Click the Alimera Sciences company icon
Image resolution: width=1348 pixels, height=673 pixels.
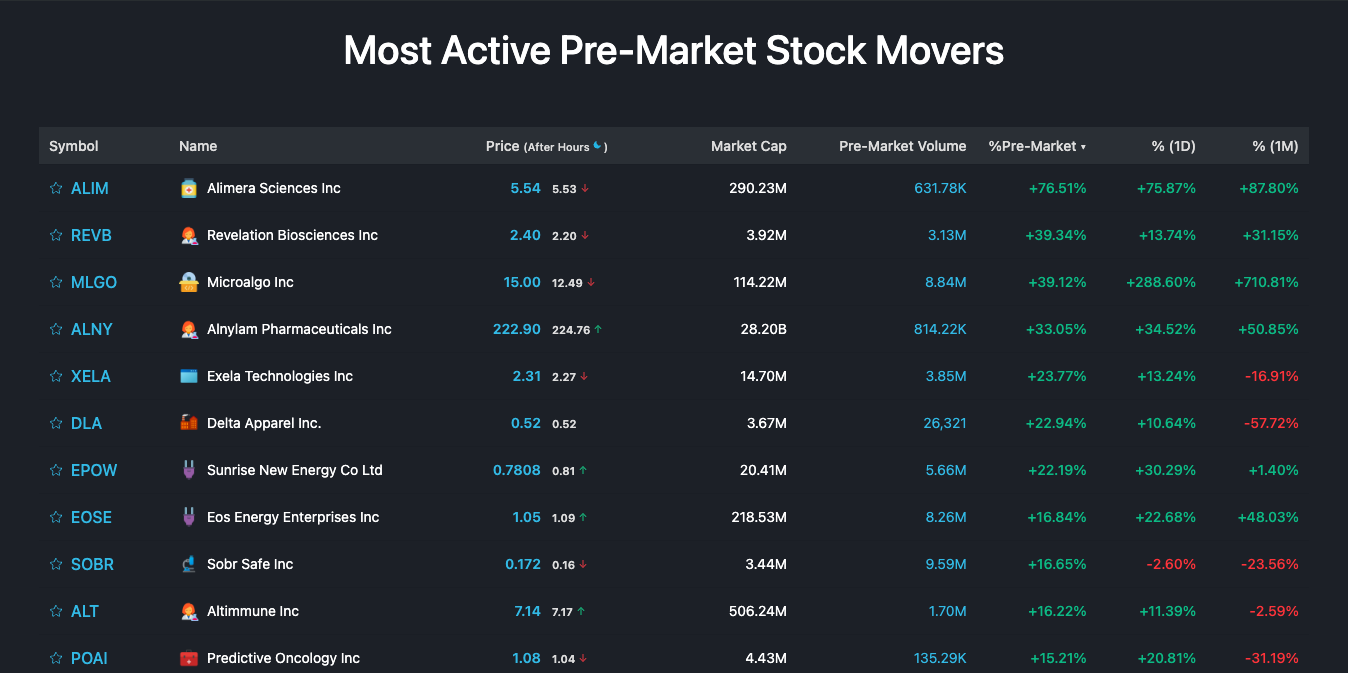point(189,188)
